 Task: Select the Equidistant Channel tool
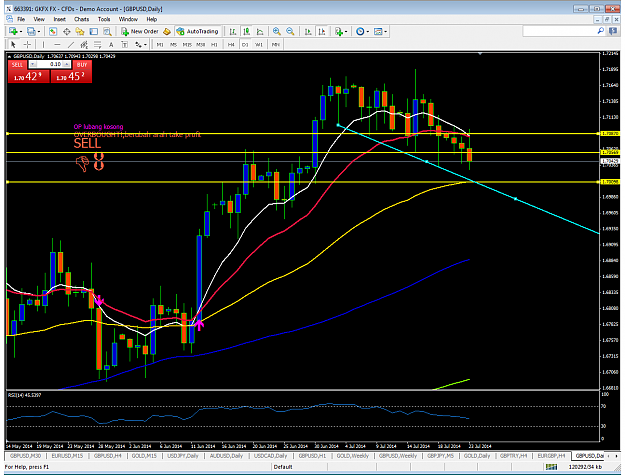(84, 45)
